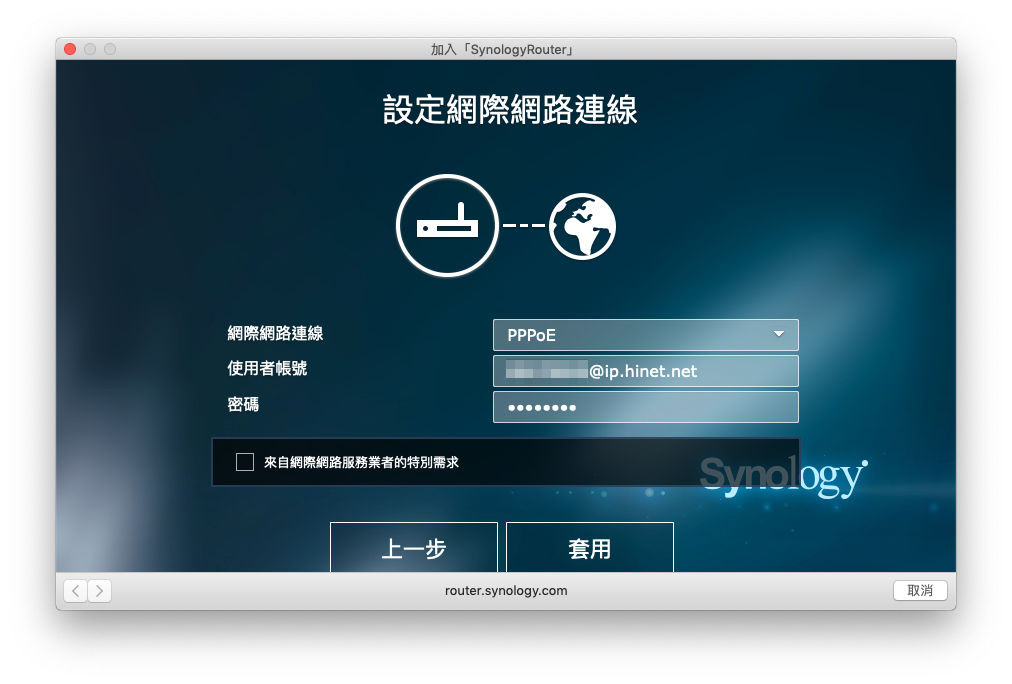Close the window with the red button

tap(70, 49)
